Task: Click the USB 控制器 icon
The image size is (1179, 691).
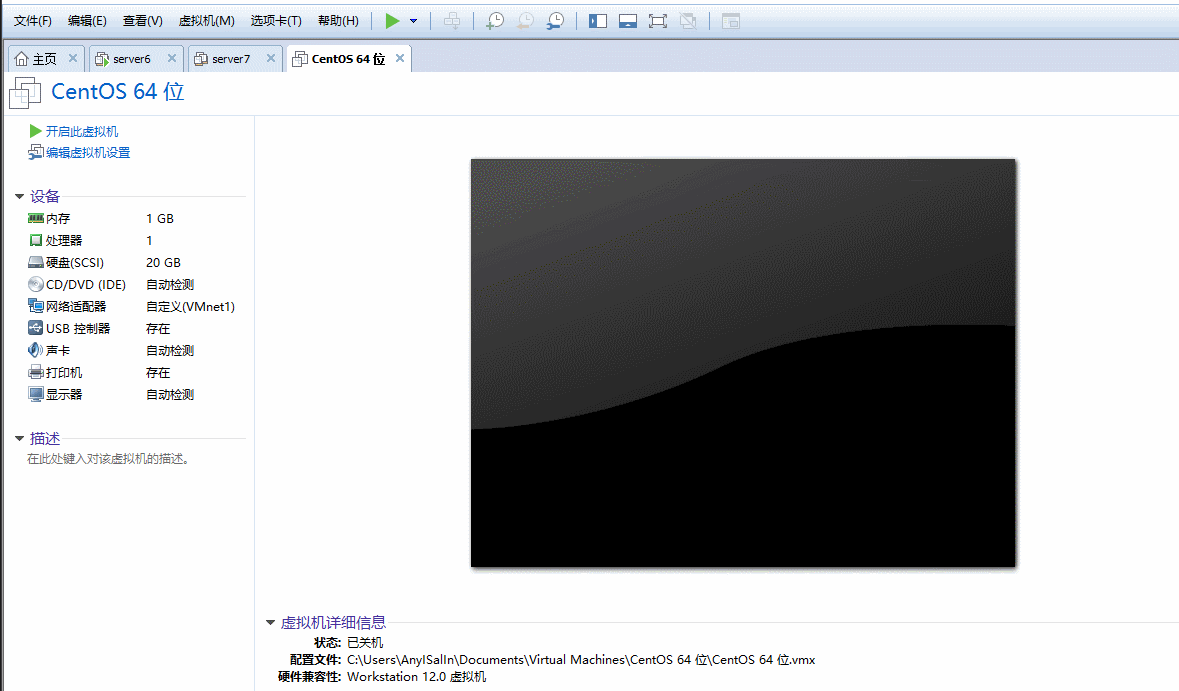Action: 35,328
